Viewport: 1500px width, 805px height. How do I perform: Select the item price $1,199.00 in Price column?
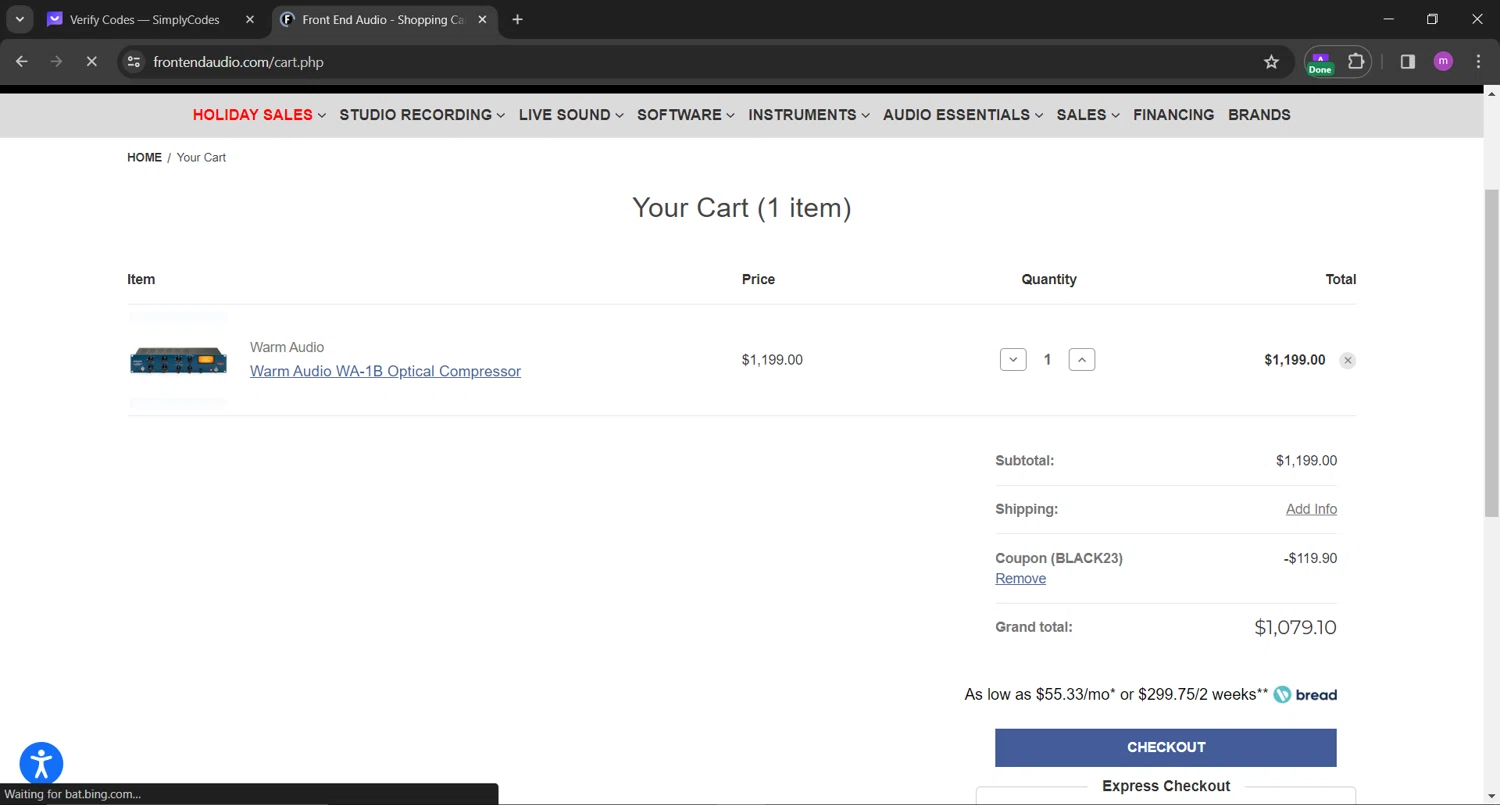[x=772, y=360]
